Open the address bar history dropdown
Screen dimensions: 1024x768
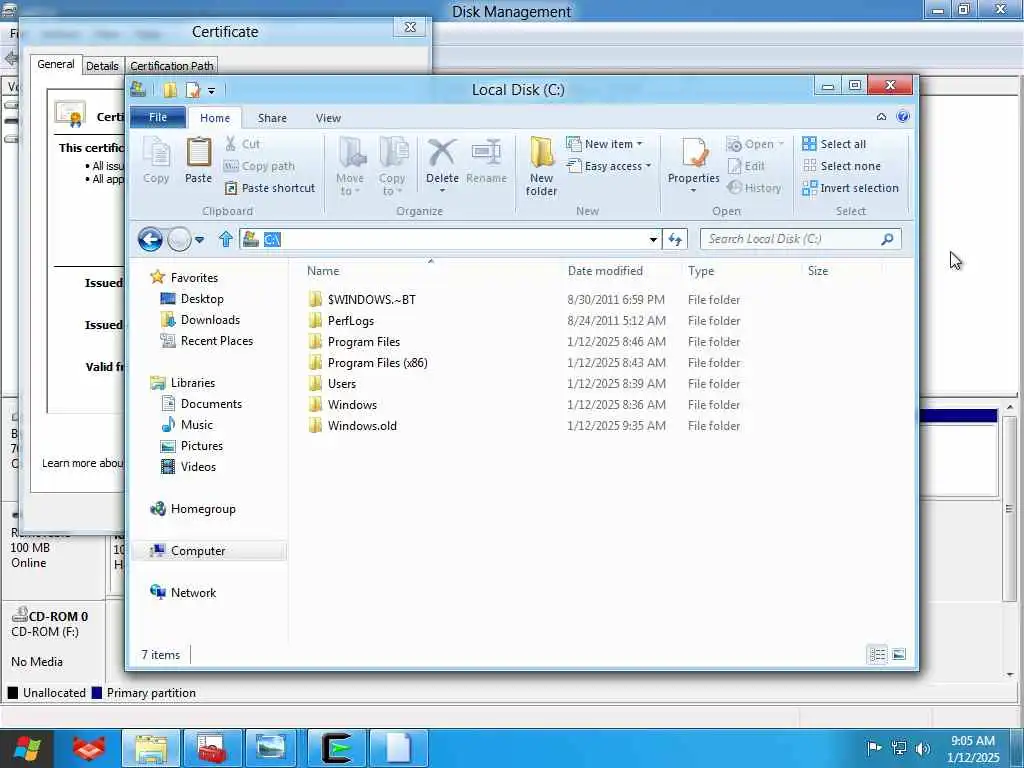point(653,240)
